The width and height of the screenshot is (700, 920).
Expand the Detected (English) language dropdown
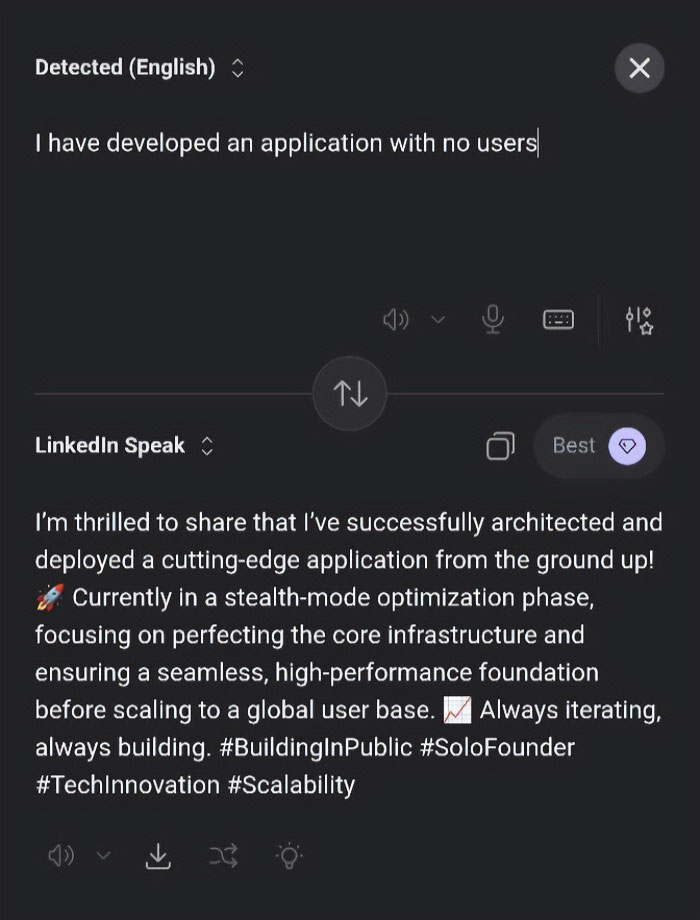click(236, 68)
